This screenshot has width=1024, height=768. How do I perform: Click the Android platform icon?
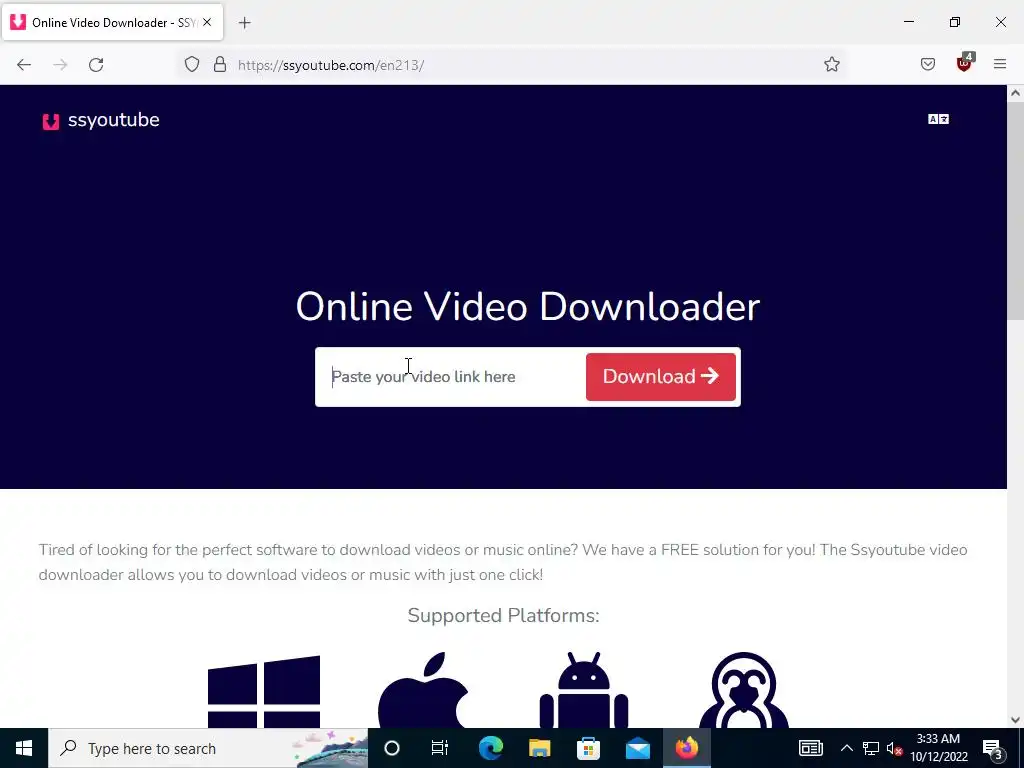click(x=584, y=690)
